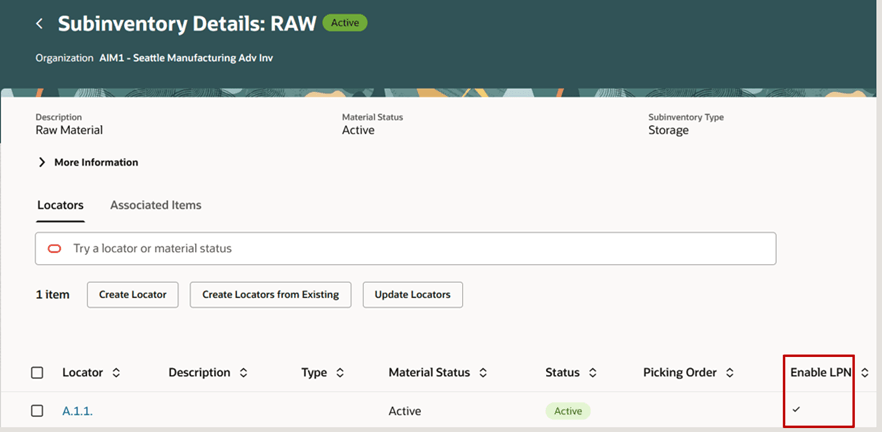Sort by Material Status column
Viewport: 882px width, 432px height.
point(483,372)
